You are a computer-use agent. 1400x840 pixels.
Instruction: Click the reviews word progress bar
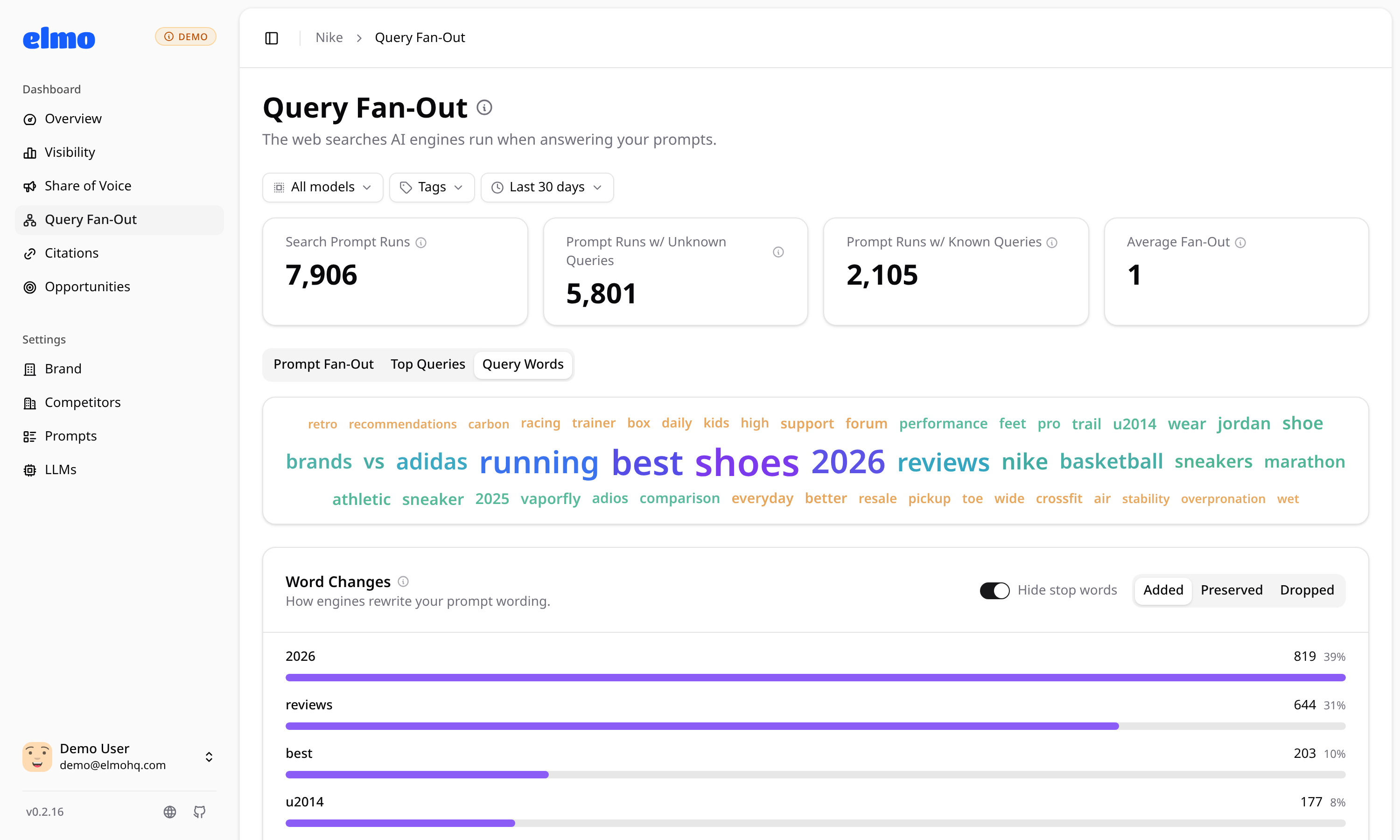815,726
